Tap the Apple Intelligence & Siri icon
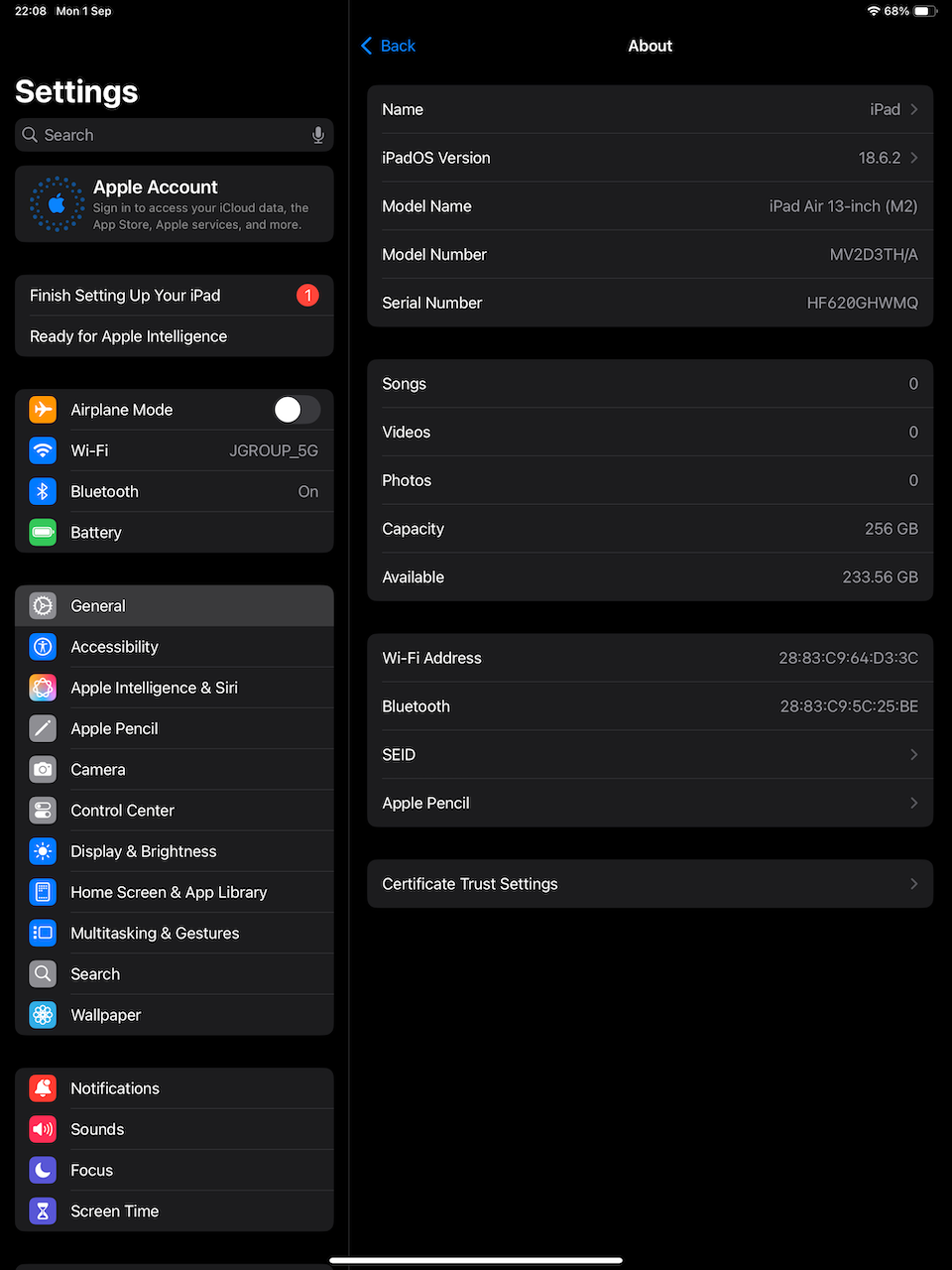 point(43,688)
